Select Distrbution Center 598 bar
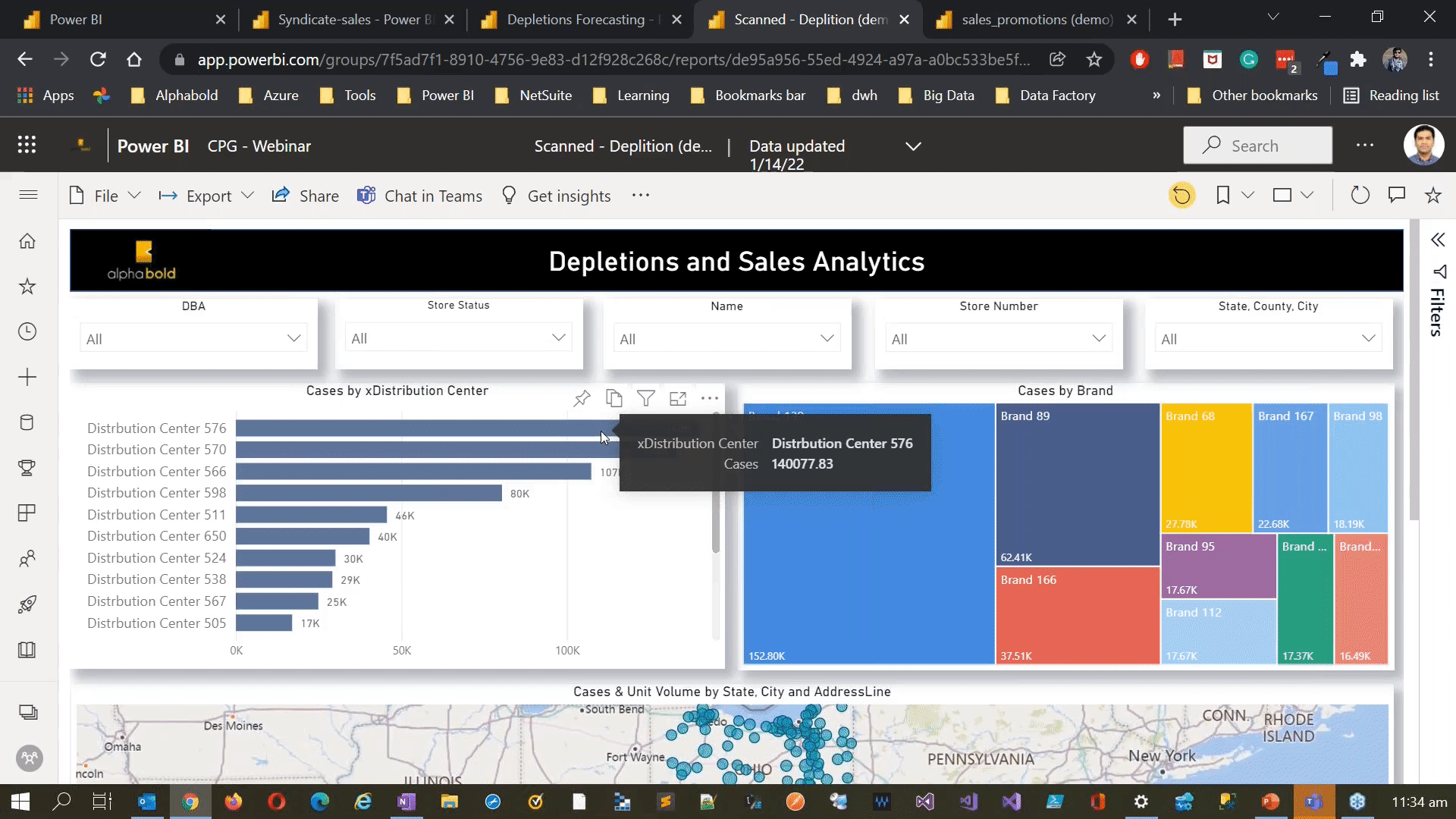Screen dimensions: 1456x819 pos(369,493)
